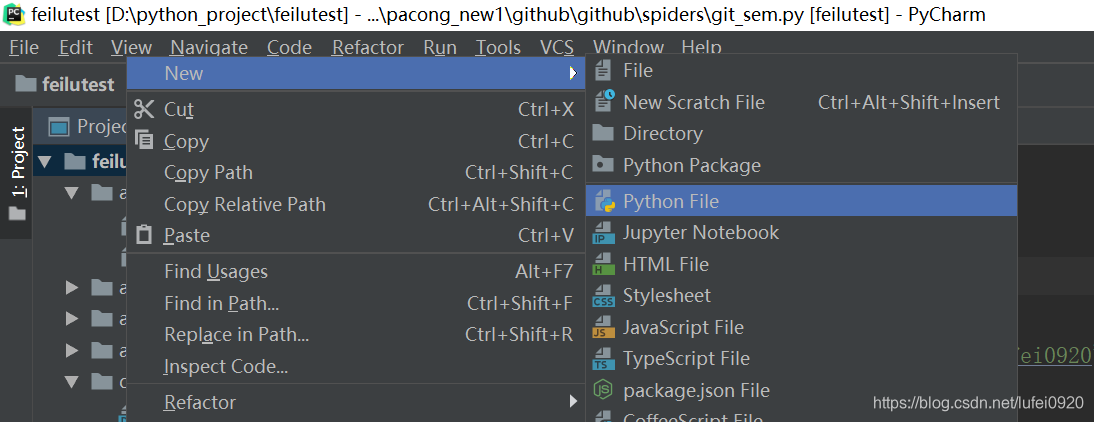Click the package.json File icon
Image resolution: width=1094 pixels, height=422 pixels.
603,390
